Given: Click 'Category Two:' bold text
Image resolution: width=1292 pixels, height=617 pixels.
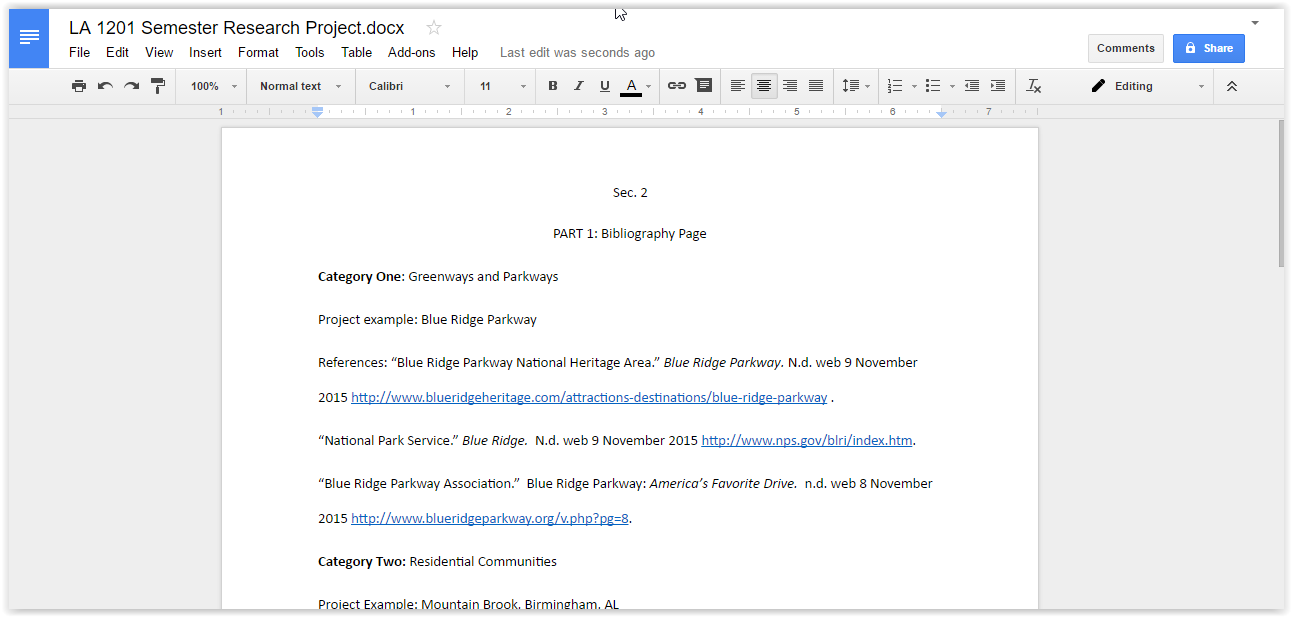Looking at the screenshot, I should pyautogui.click(x=362, y=562).
